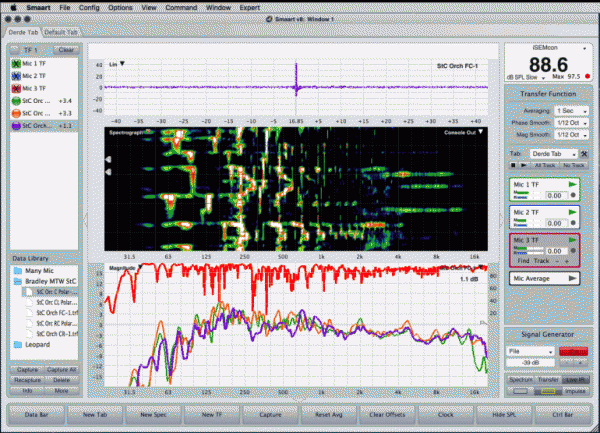
Task: Click the blue Mic 2 TF trace icon
Action: point(16,76)
